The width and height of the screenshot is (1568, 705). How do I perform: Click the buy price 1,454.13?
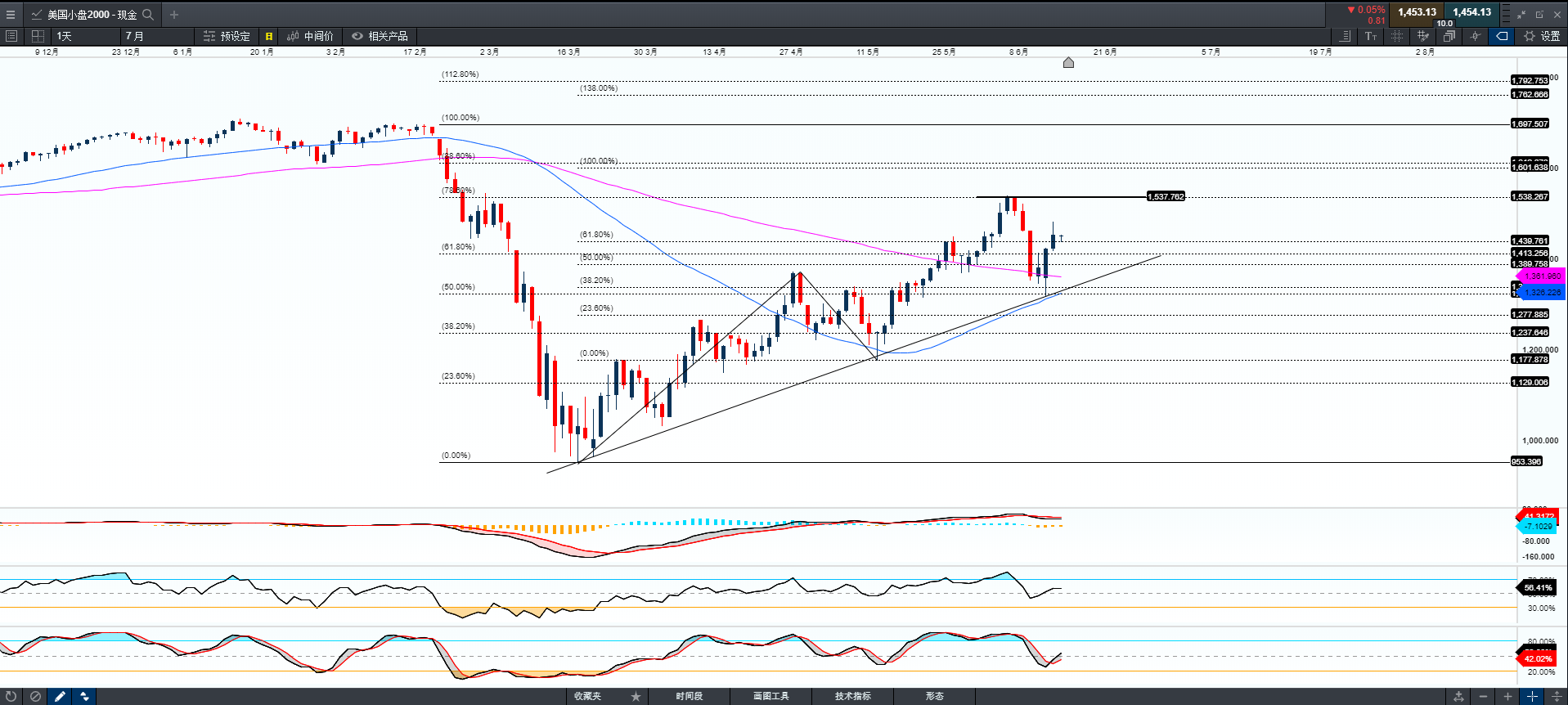[1471, 12]
